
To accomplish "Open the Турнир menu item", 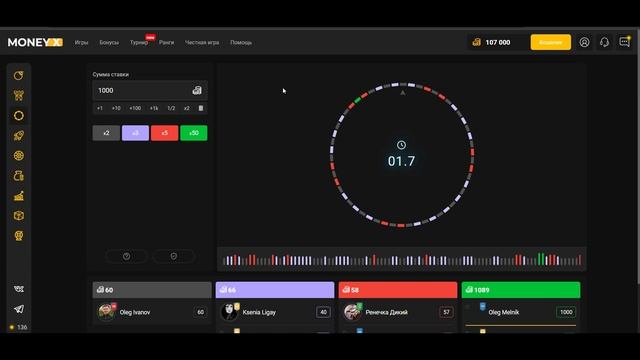I will [x=139, y=42].
